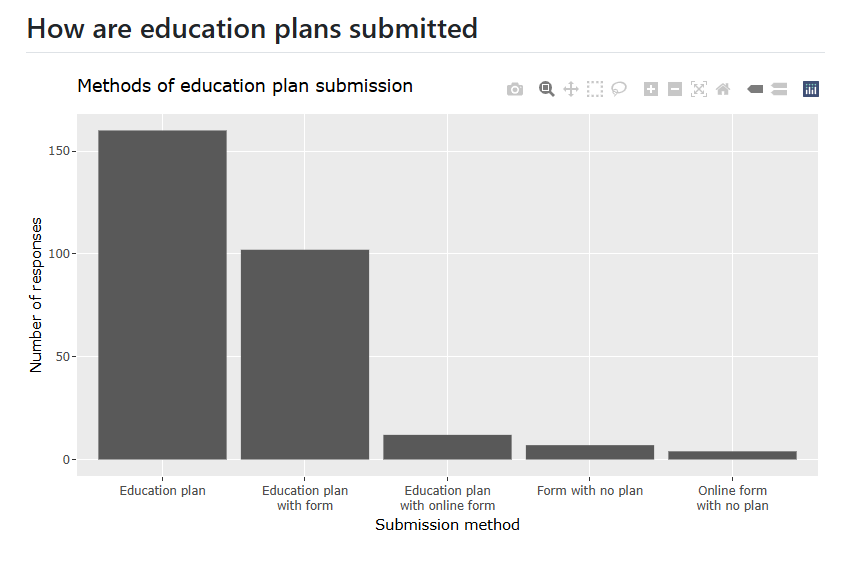Click the Zoom in plus icon

[651, 89]
